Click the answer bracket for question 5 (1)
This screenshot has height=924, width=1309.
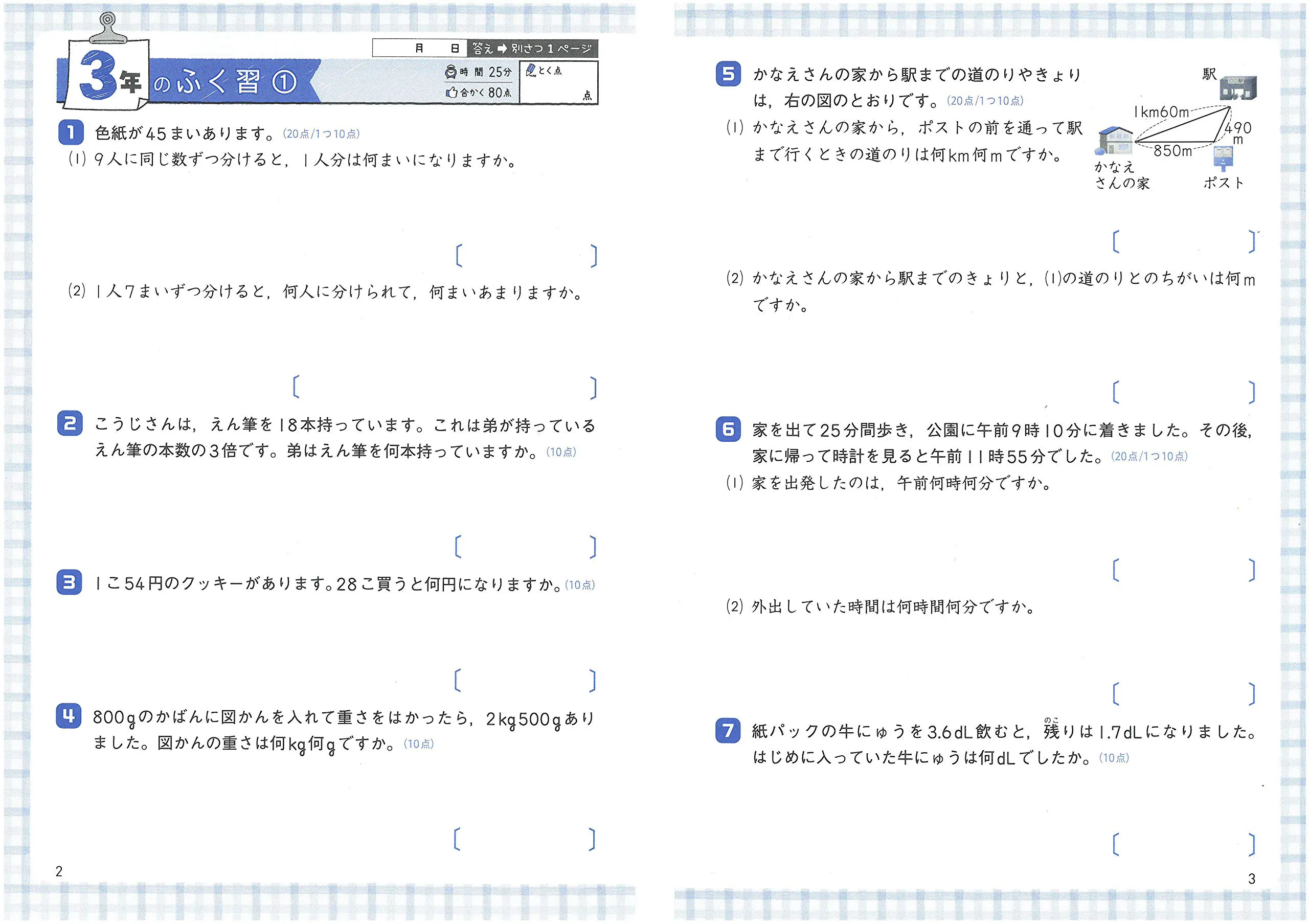(1184, 242)
